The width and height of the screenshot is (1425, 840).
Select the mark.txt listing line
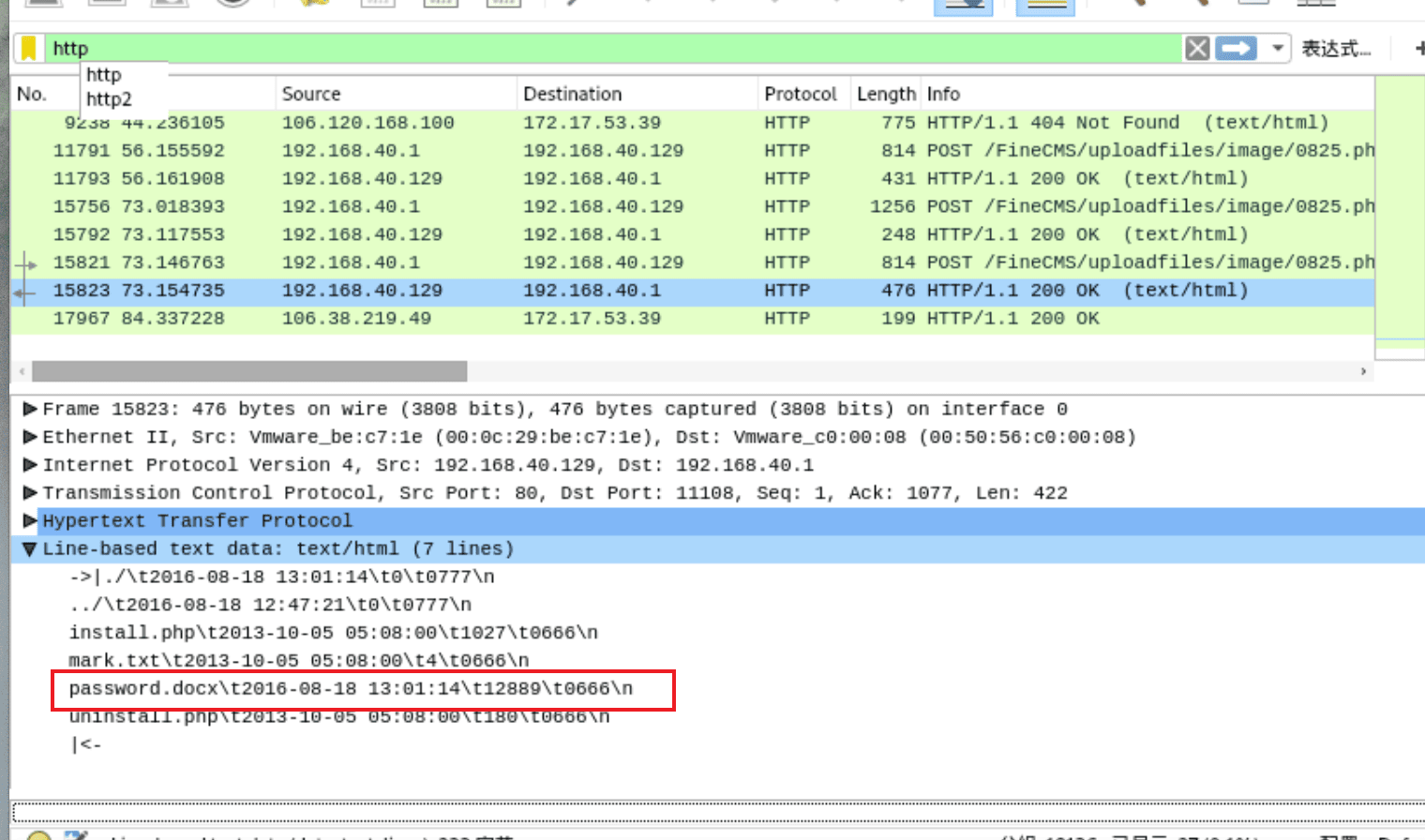(x=298, y=661)
